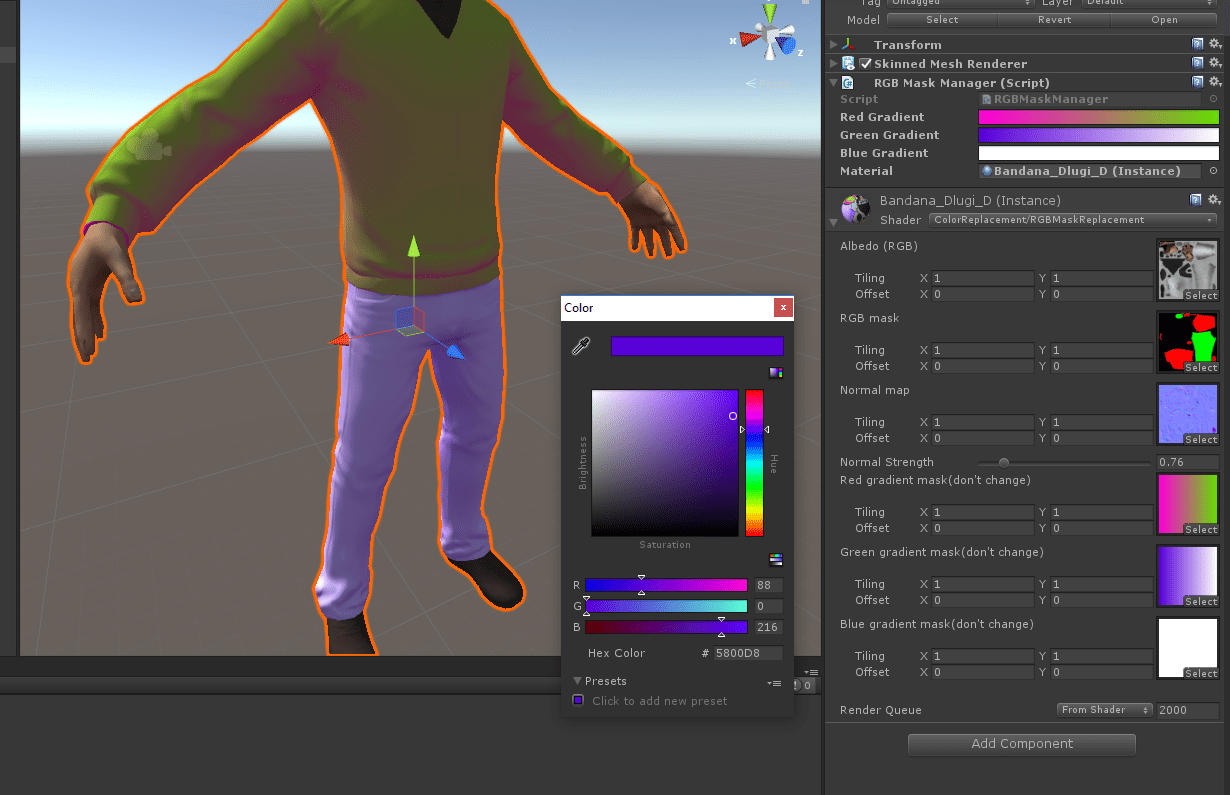The height and width of the screenshot is (795, 1230).
Task: Click the Add Component button
Action: 1021,744
